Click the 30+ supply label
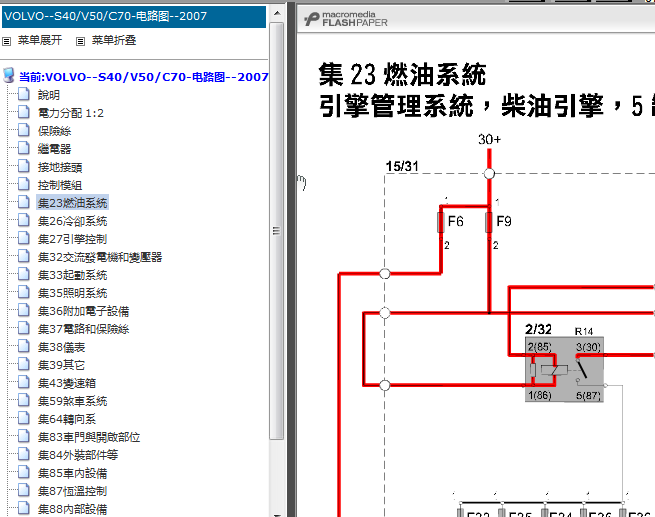The image size is (655, 517). [x=489, y=139]
